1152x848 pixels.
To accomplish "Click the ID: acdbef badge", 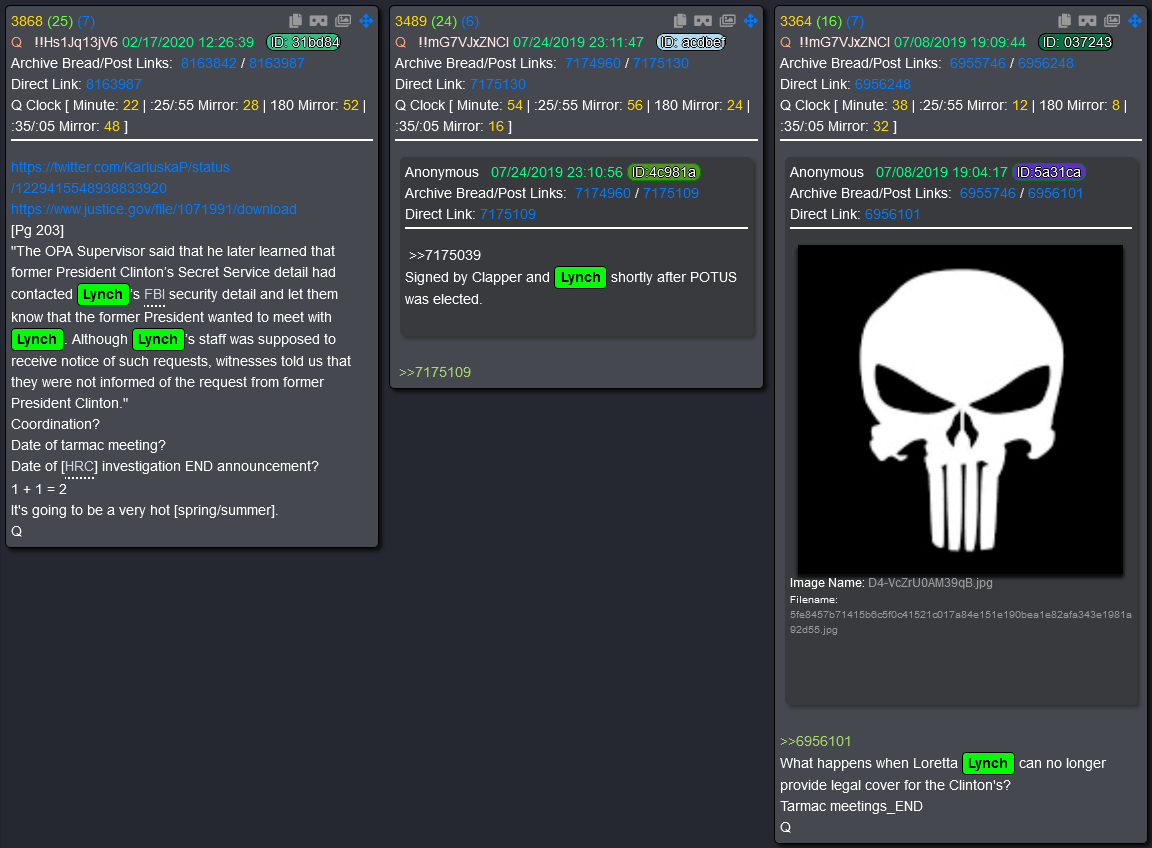I will 692,43.
